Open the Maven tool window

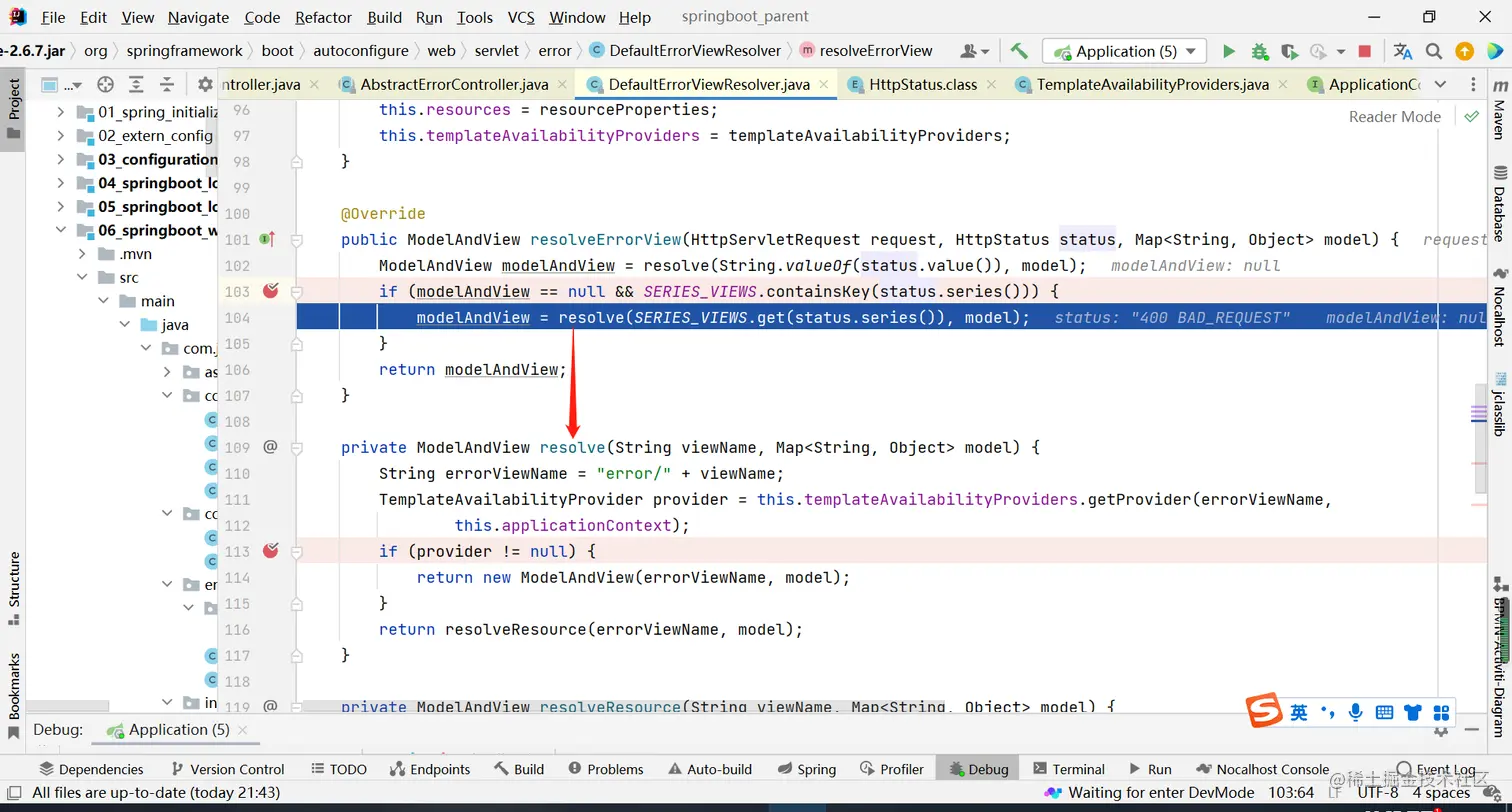point(1499,112)
